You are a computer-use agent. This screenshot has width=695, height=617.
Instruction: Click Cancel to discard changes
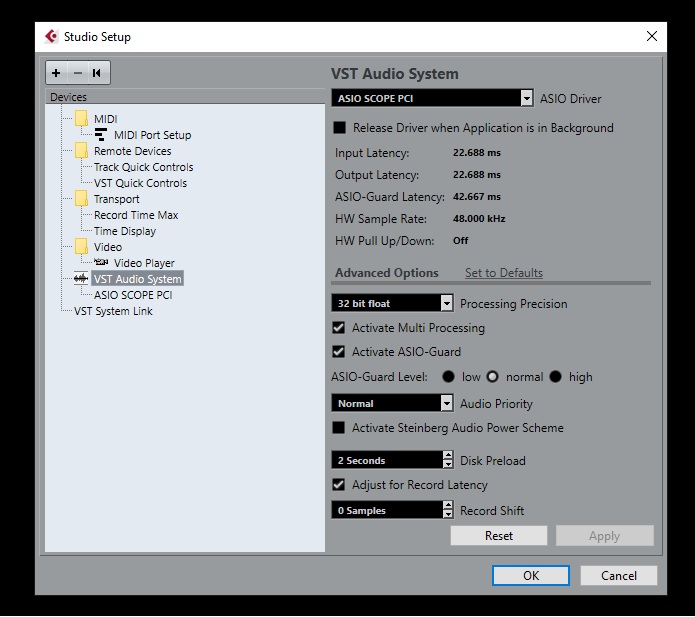[619, 575]
